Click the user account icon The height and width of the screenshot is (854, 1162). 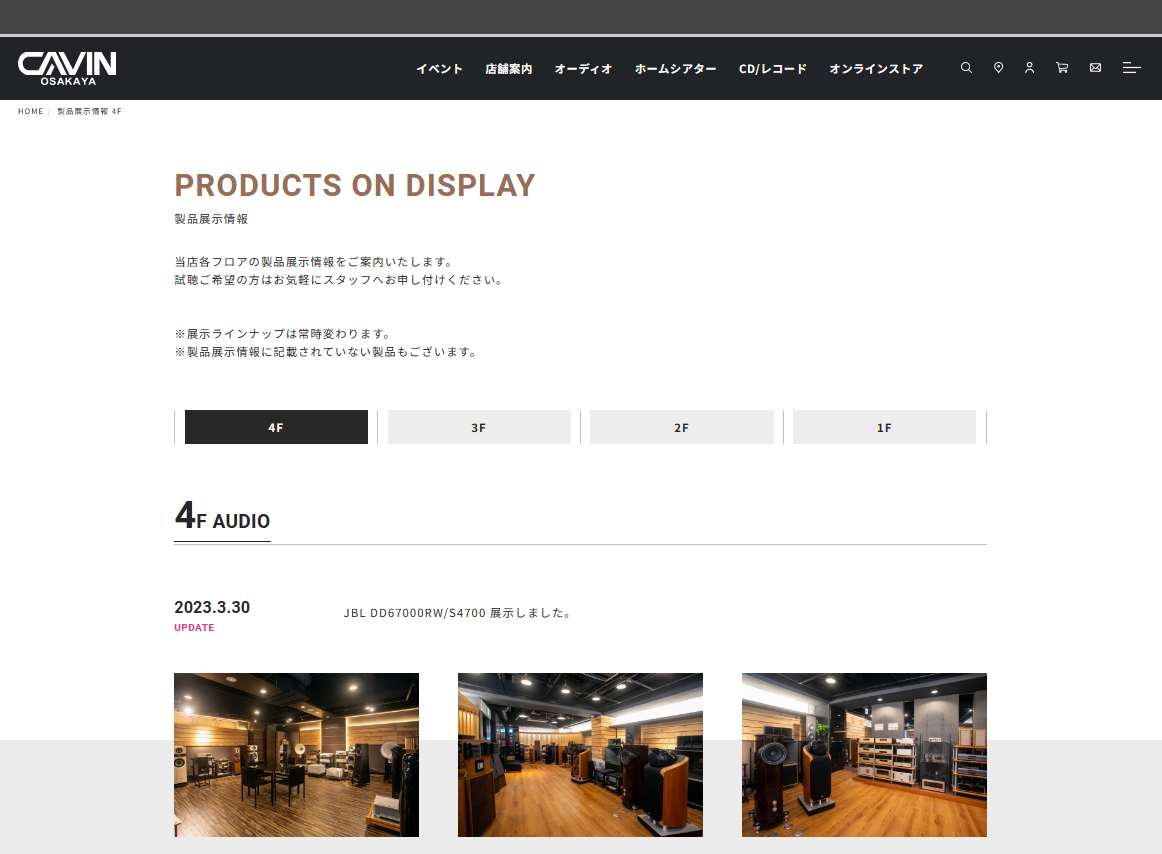pos(1029,68)
